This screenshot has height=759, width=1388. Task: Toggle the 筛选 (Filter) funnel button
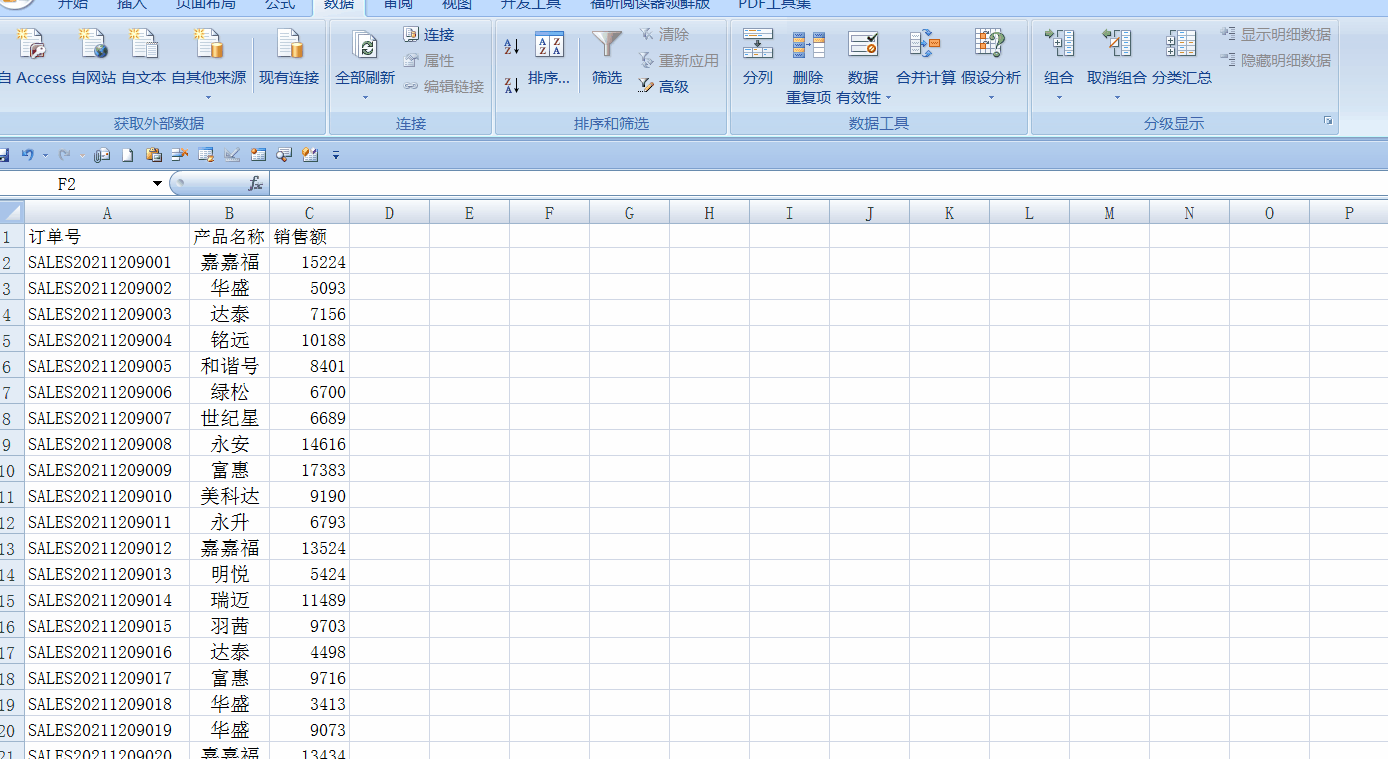click(607, 45)
